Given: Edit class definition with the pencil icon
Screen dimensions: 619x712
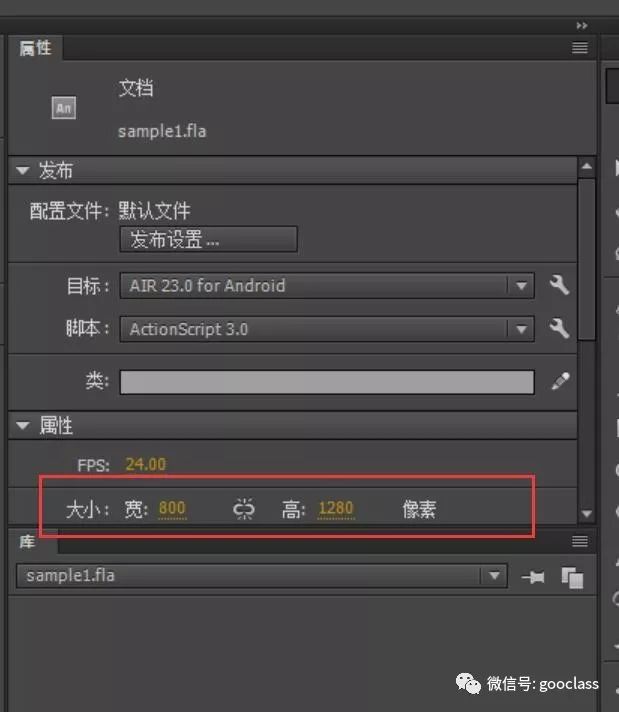Looking at the screenshot, I should click(560, 381).
